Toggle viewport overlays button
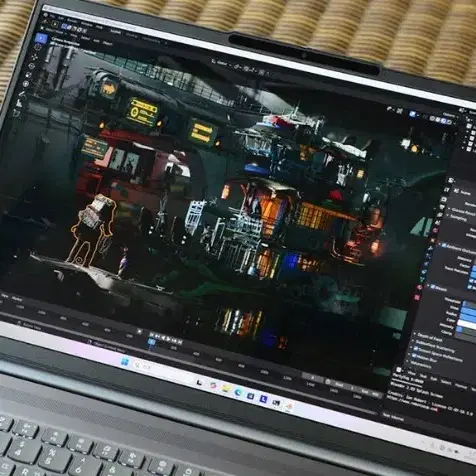This screenshot has height=476, width=476. click(x=413, y=114)
